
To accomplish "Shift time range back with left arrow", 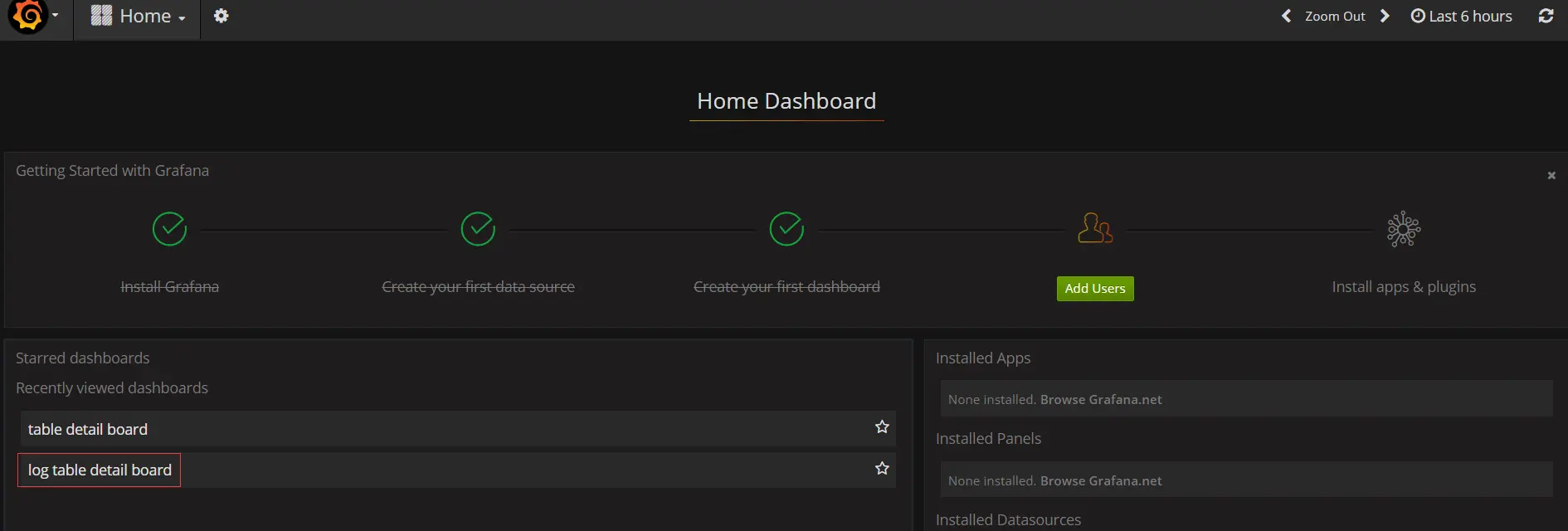I will (x=1286, y=16).
